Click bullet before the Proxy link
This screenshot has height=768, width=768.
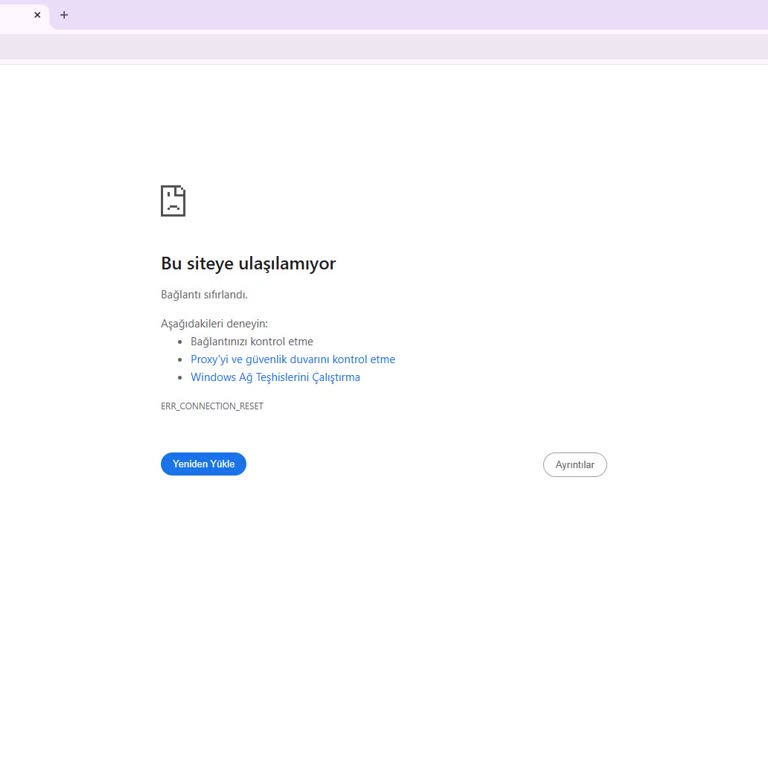[x=180, y=360]
